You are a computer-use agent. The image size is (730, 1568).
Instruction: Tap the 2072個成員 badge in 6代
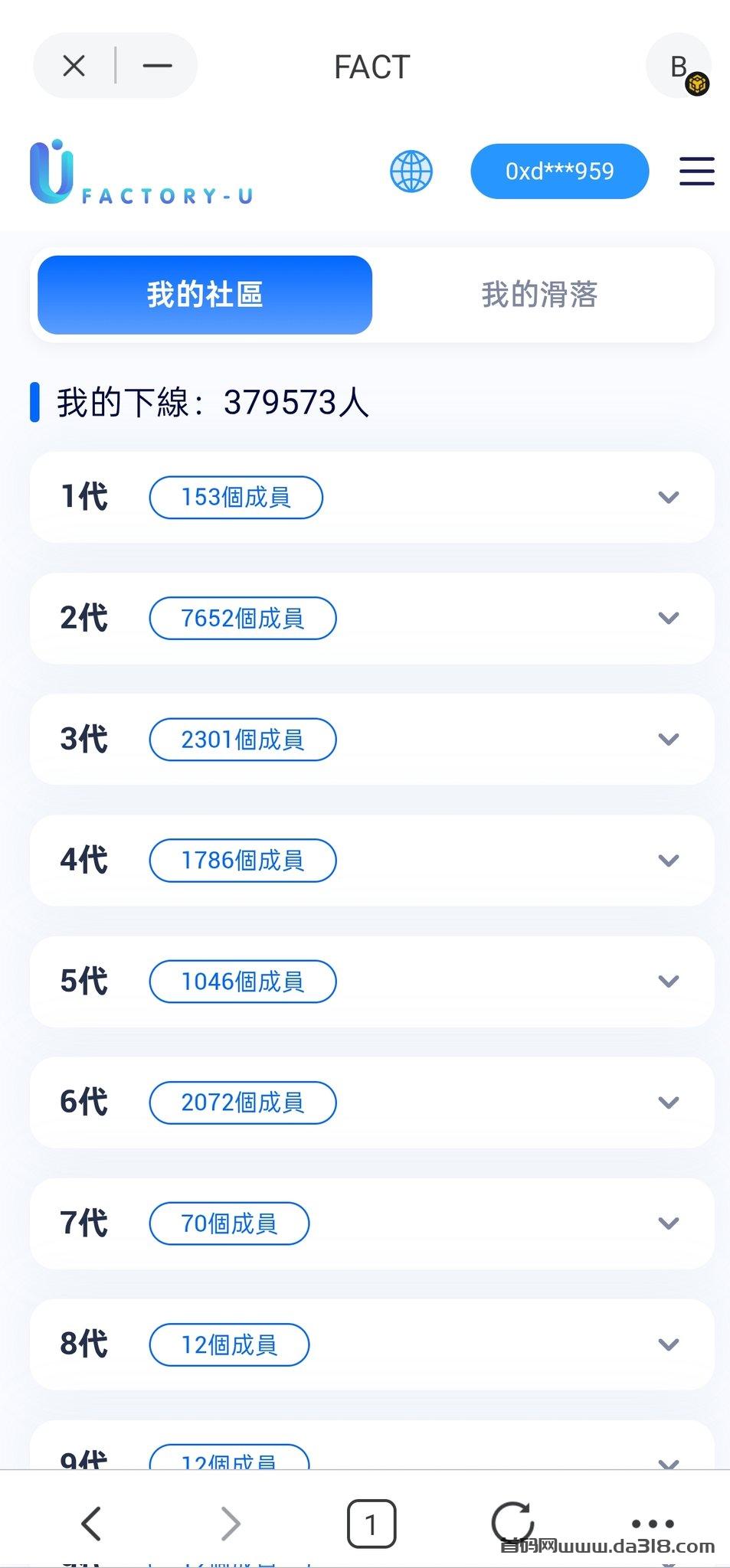242,1102
